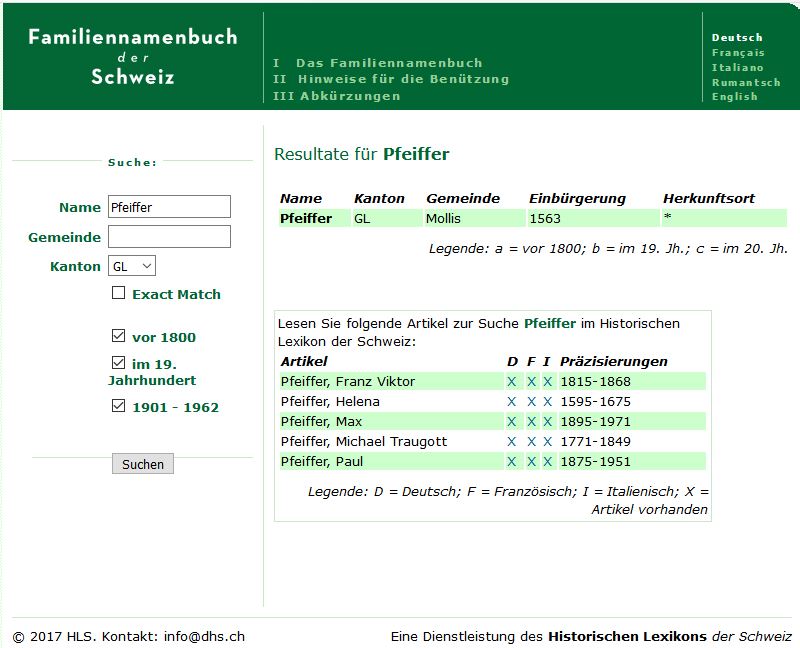The image size is (800, 648).
Task: Focus the Gemeinde input field
Action: pyautogui.click(x=169, y=237)
